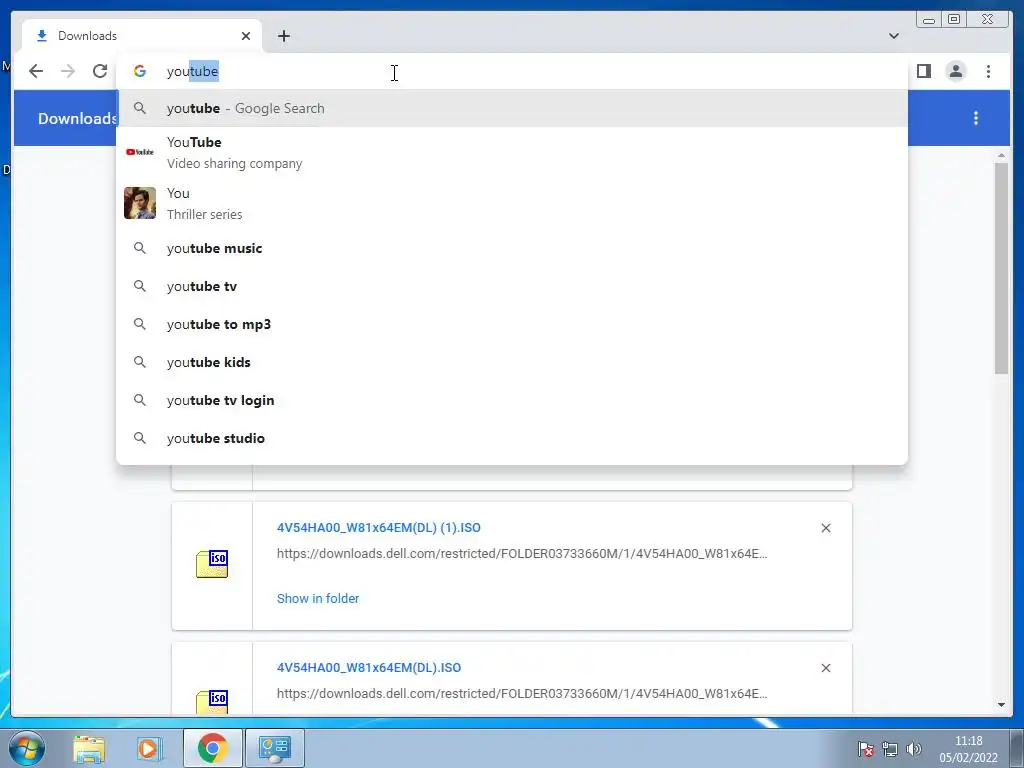Click scrollbar up arrow

[x=1001, y=155]
